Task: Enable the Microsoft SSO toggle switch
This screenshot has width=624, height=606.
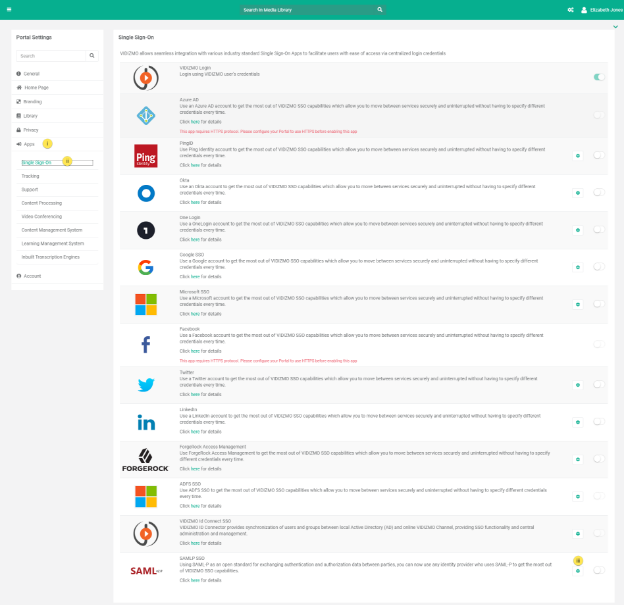Action: coord(599,304)
